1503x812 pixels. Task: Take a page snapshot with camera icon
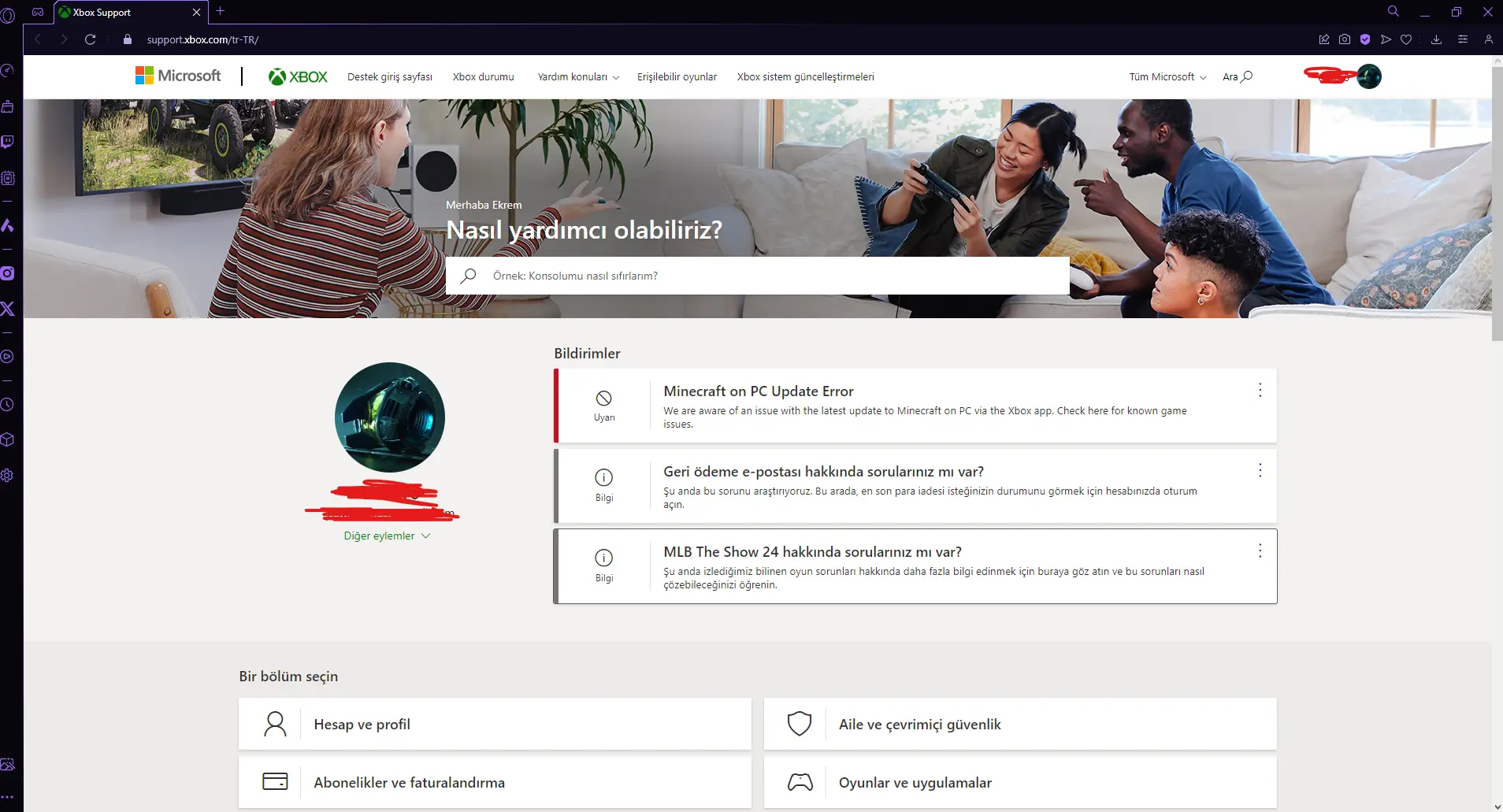point(1345,39)
